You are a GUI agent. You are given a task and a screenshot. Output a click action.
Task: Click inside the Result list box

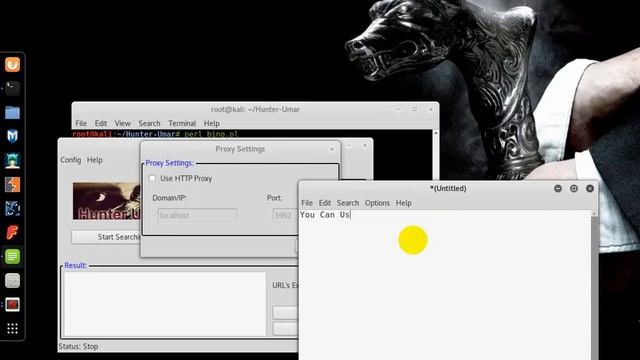[165, 304]
